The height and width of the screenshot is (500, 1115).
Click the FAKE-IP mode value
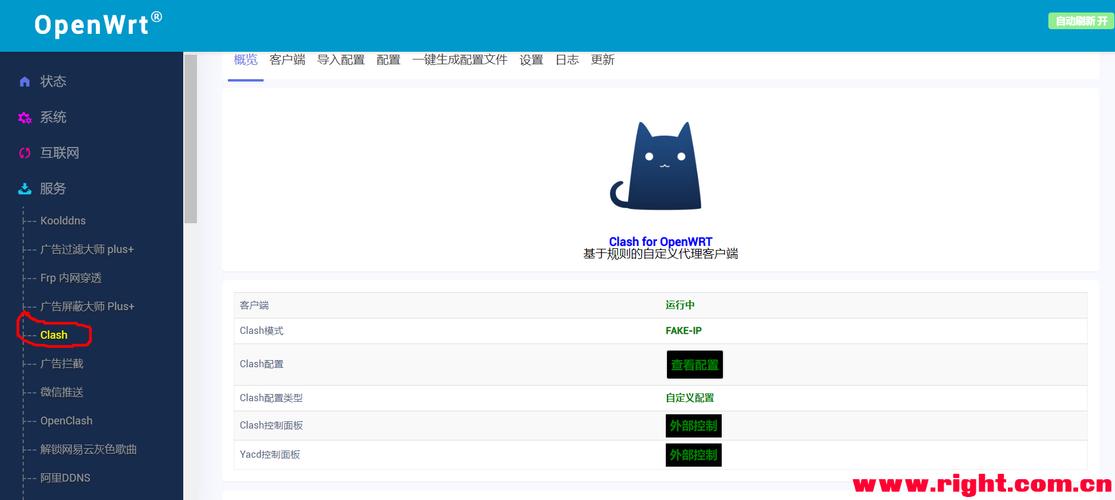pyautogui.click(x=683, y=331)
